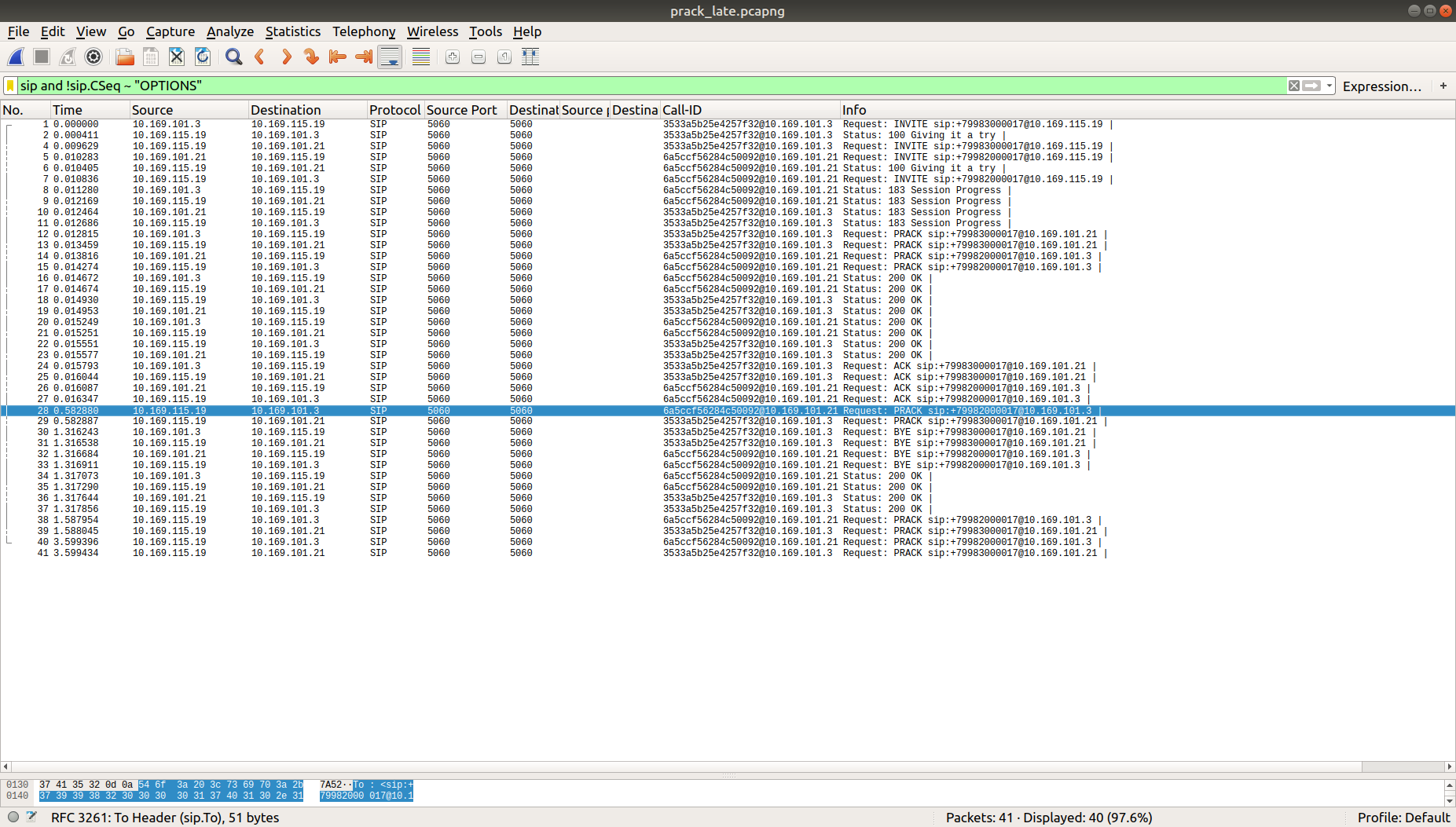Start a new live capture

tap(16, 57)
